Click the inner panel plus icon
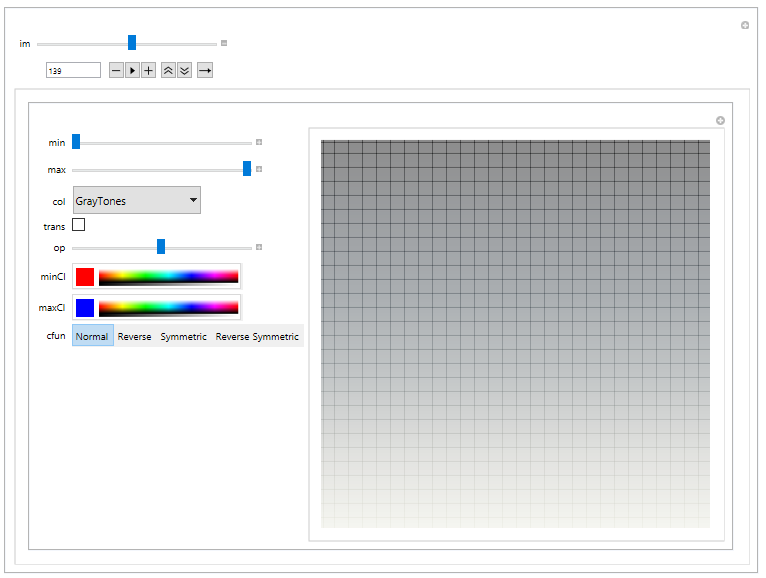 720,121
